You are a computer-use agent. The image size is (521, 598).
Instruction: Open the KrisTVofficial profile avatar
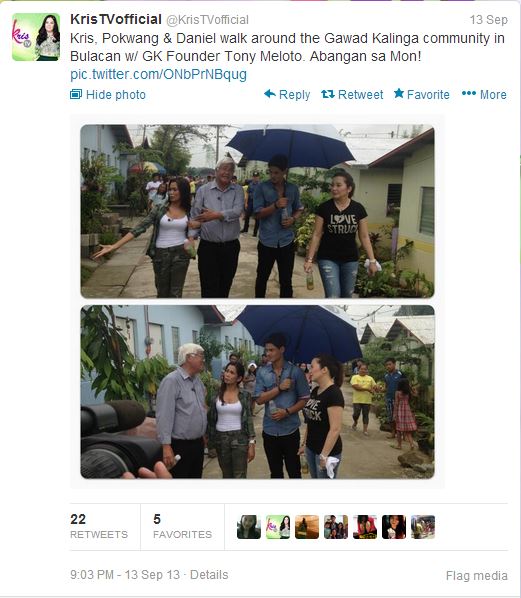click(36, 37)
